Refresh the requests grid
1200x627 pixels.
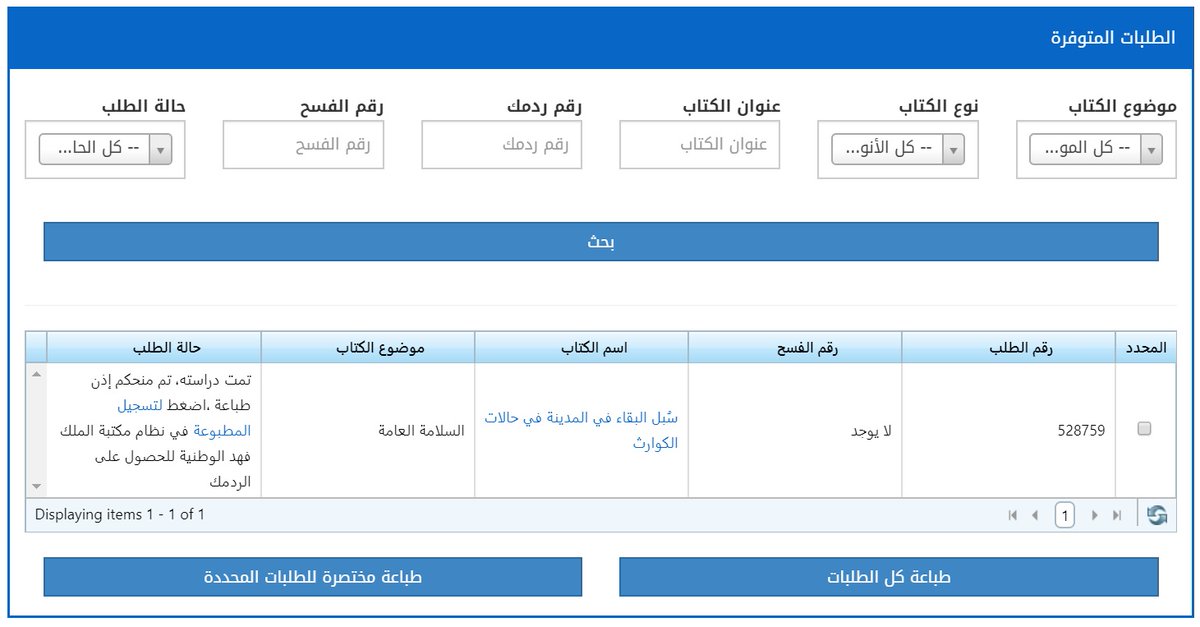pos(1157,515)
